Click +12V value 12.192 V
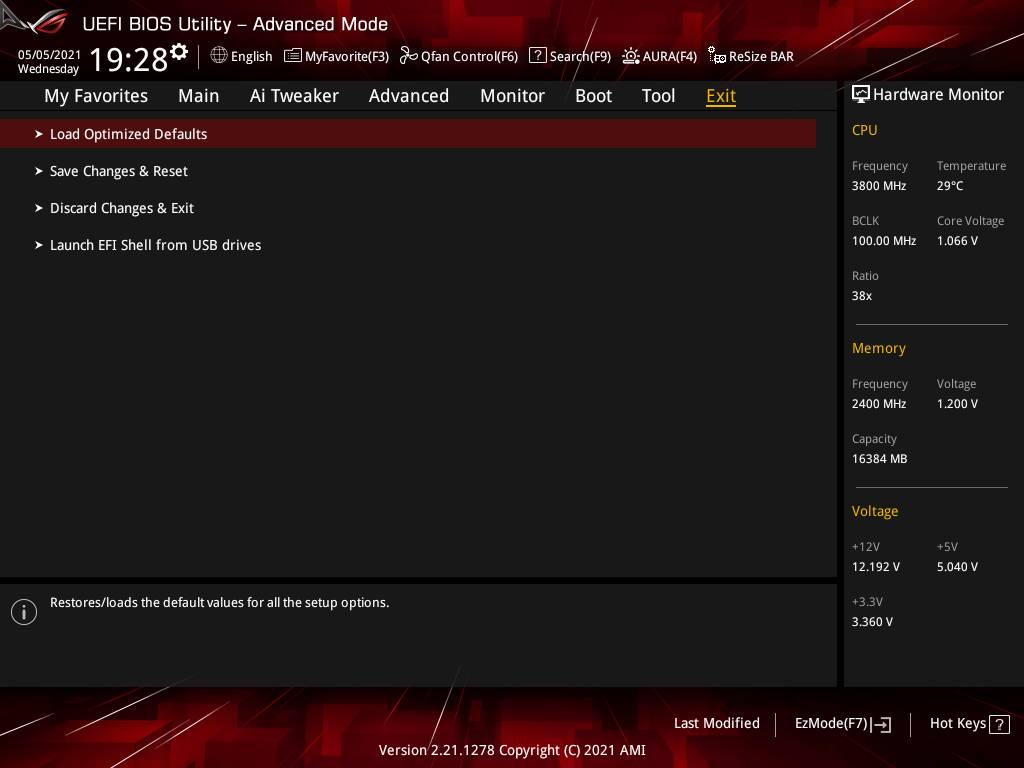Image resolution: width=1024 pixels, height=768 pixels. pyautogui.click(x=875, y=567)
